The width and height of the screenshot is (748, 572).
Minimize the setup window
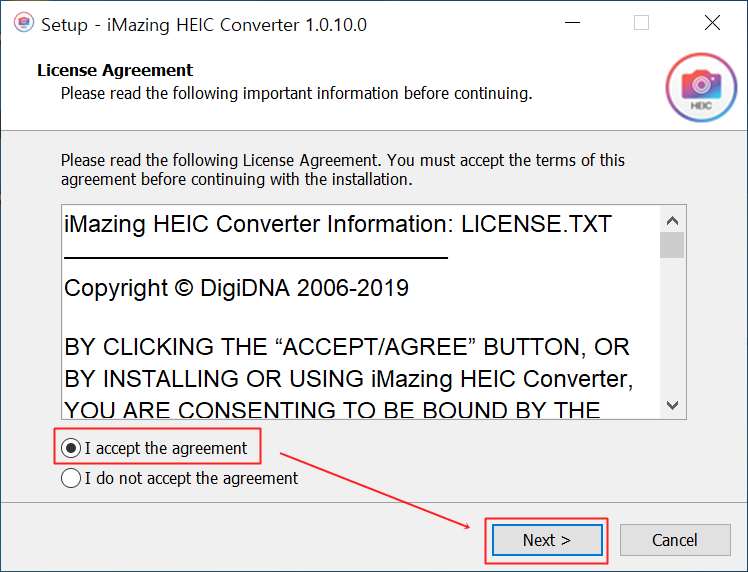(572, 22)
